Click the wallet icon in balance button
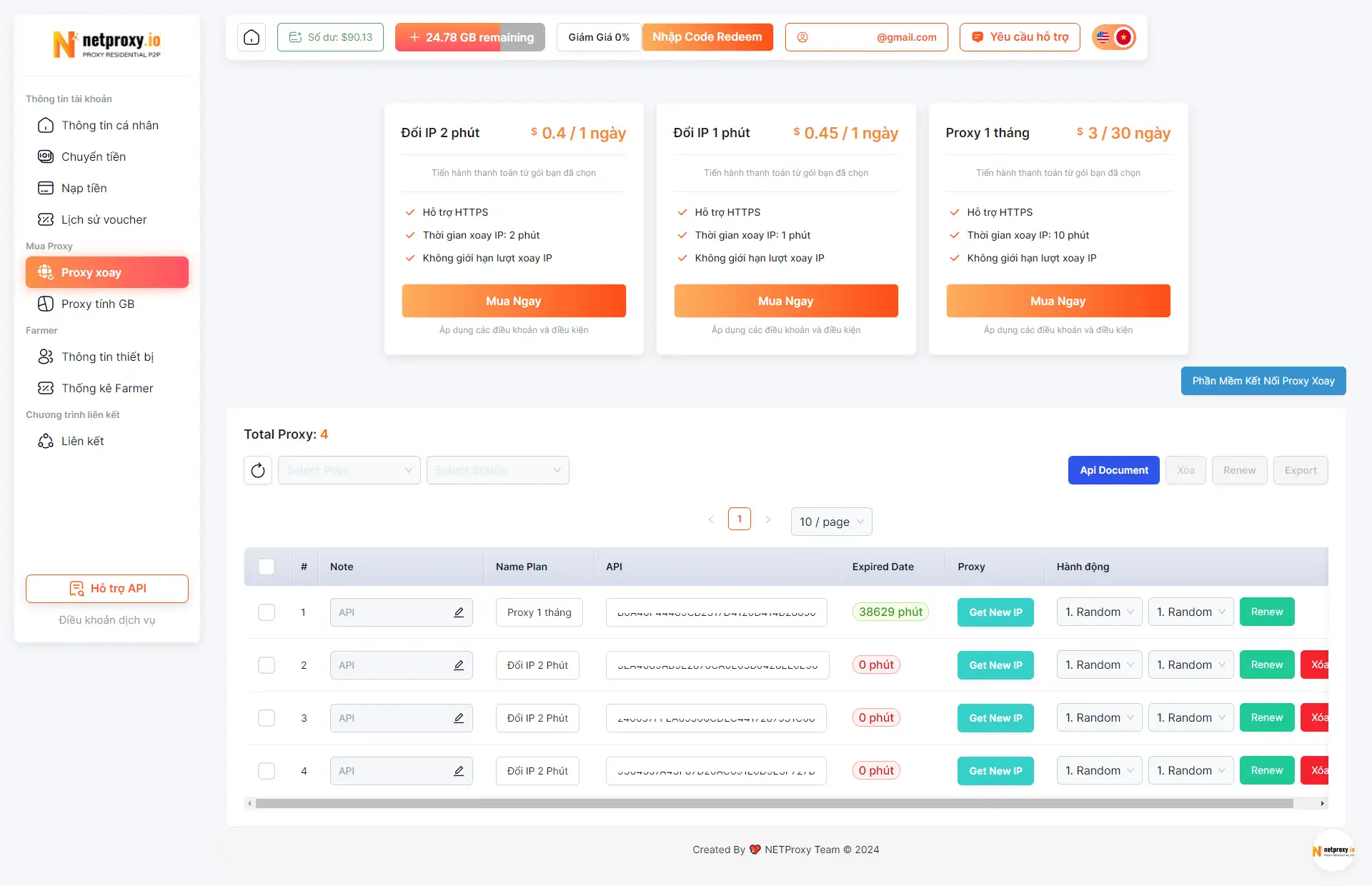The image size is (1372, 886). (x=295, y=37)
